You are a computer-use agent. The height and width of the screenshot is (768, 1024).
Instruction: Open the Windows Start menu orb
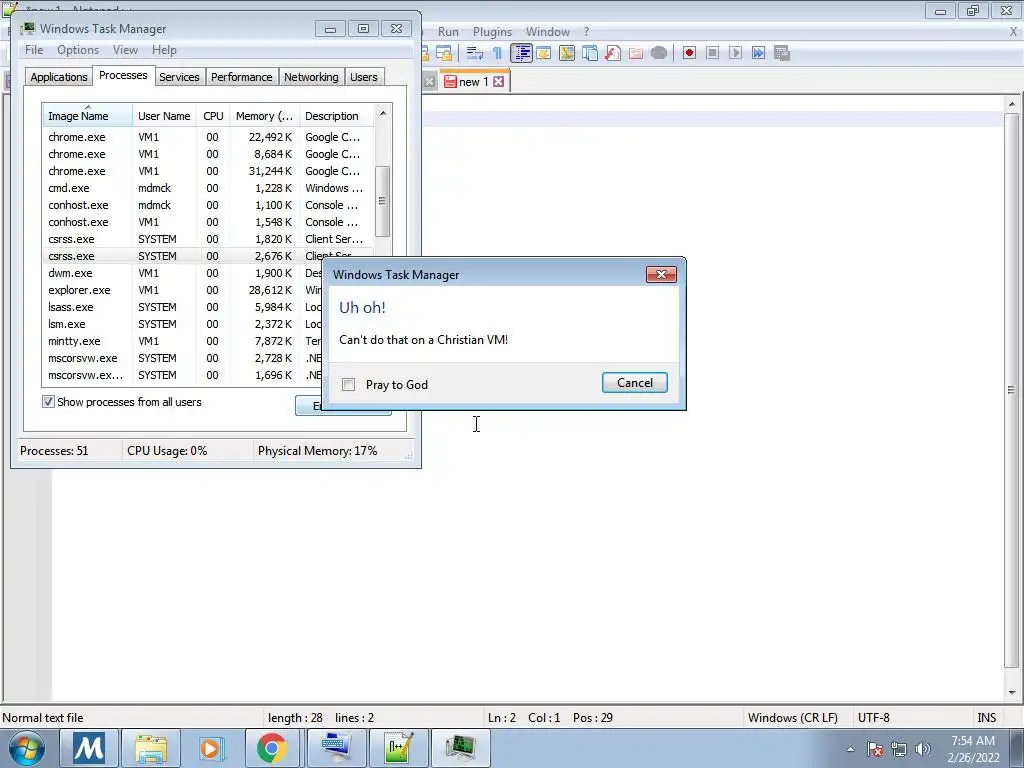[27, 748]
